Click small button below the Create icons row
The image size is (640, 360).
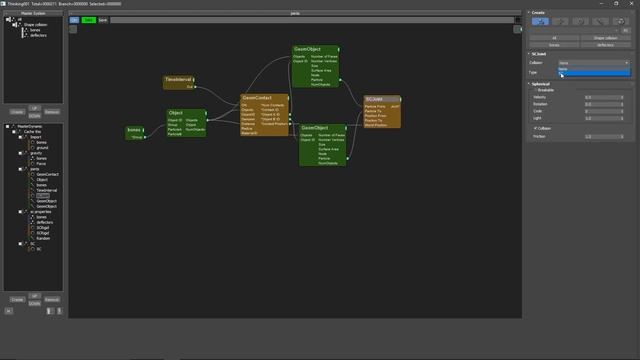[625, 31]
